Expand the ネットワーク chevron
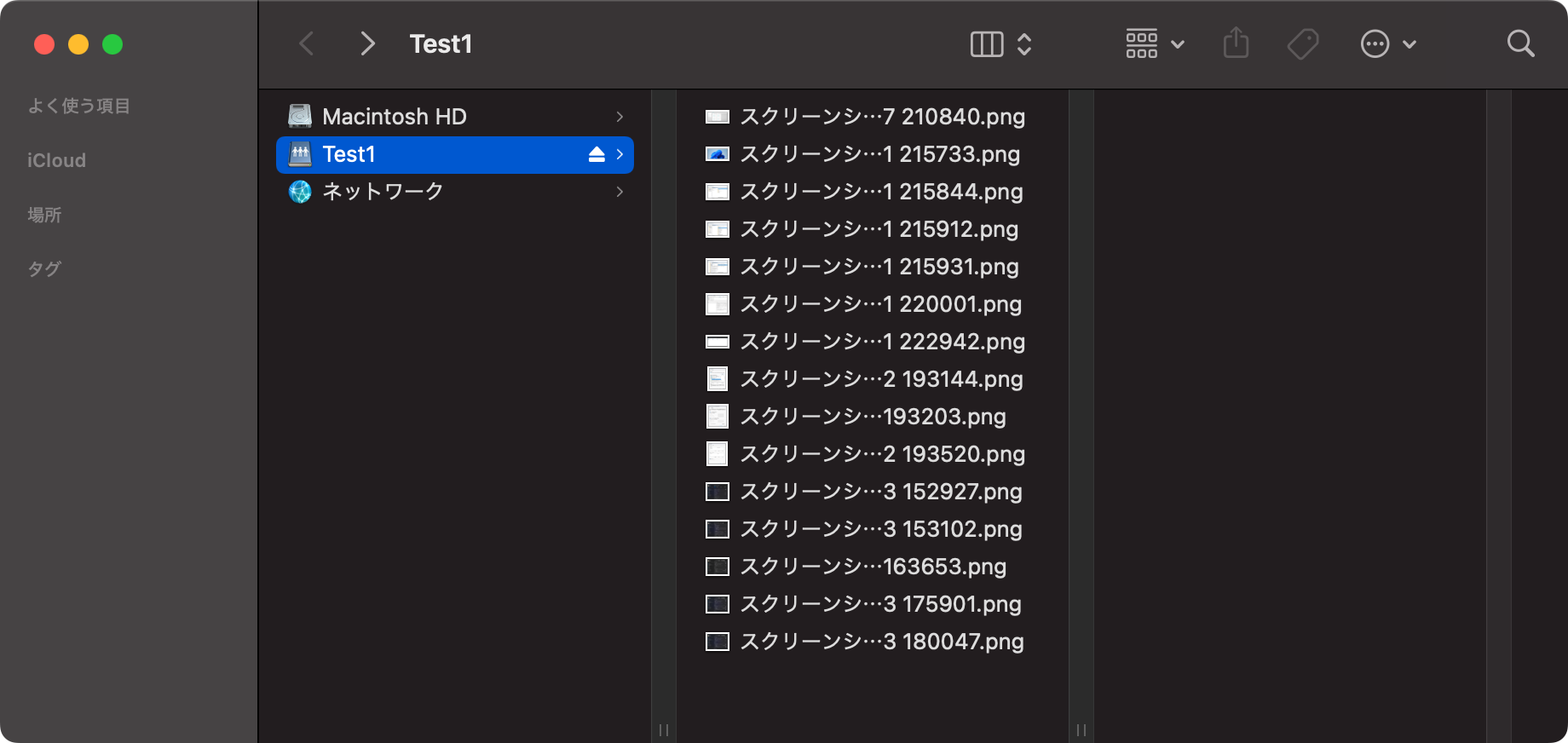Screen dimensions: 1568x743 620,192
